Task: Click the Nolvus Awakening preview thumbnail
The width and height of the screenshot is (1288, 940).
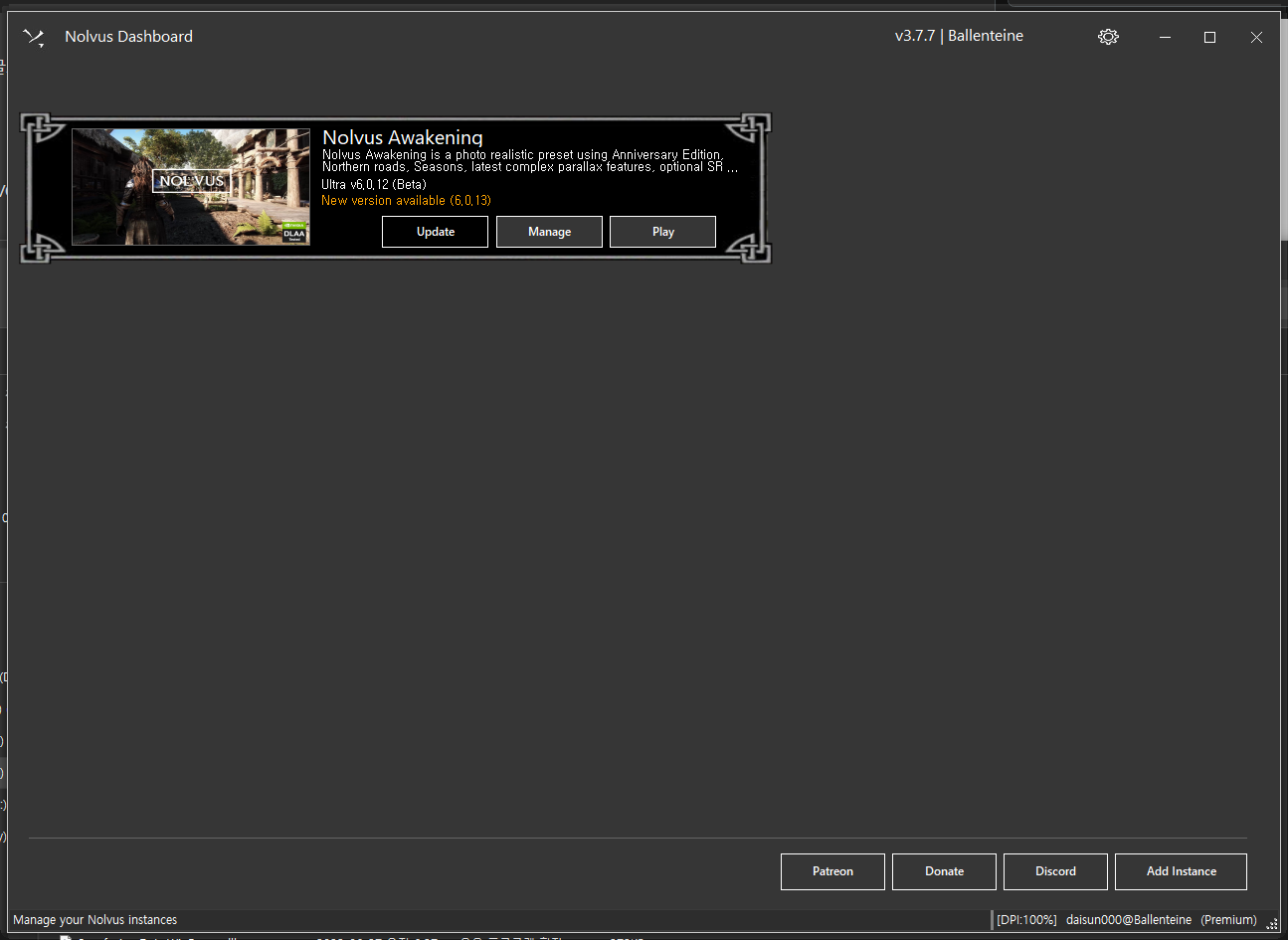Action: [191, 187]
